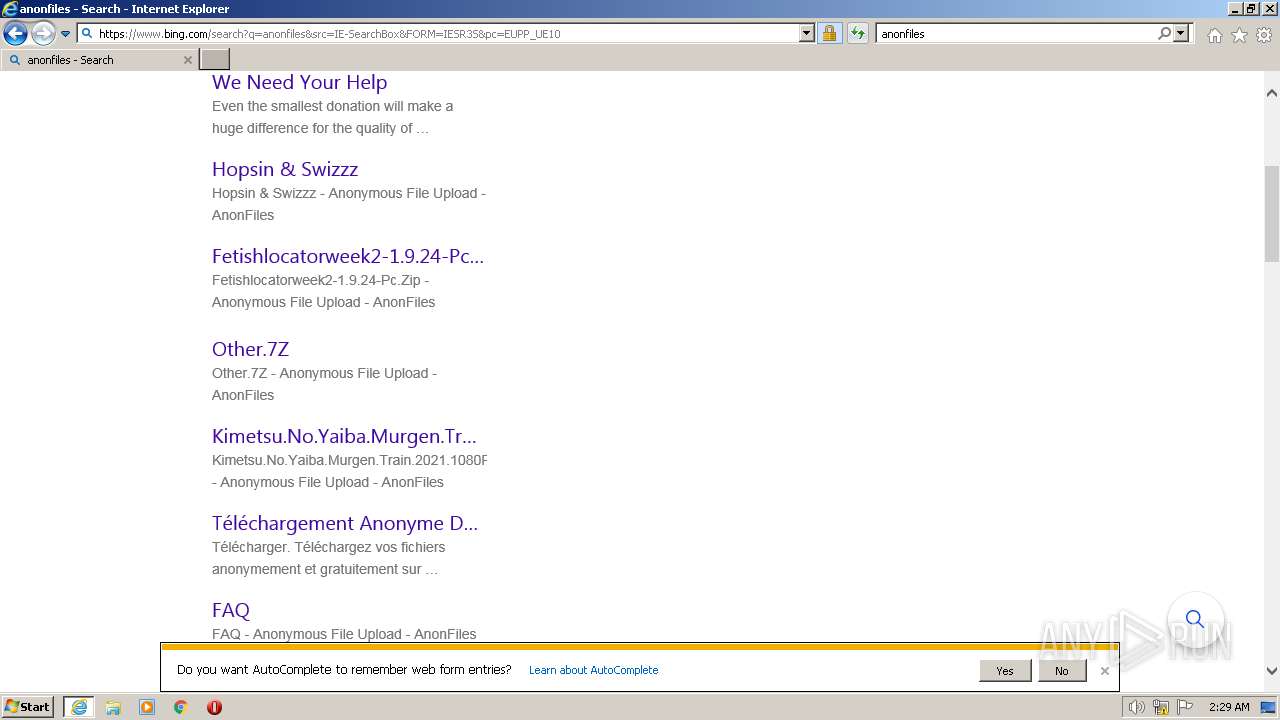The height and width of the screenshot is (720, 1280).
Task: Click the anonfiles search box field
Action: [1015, 33]
